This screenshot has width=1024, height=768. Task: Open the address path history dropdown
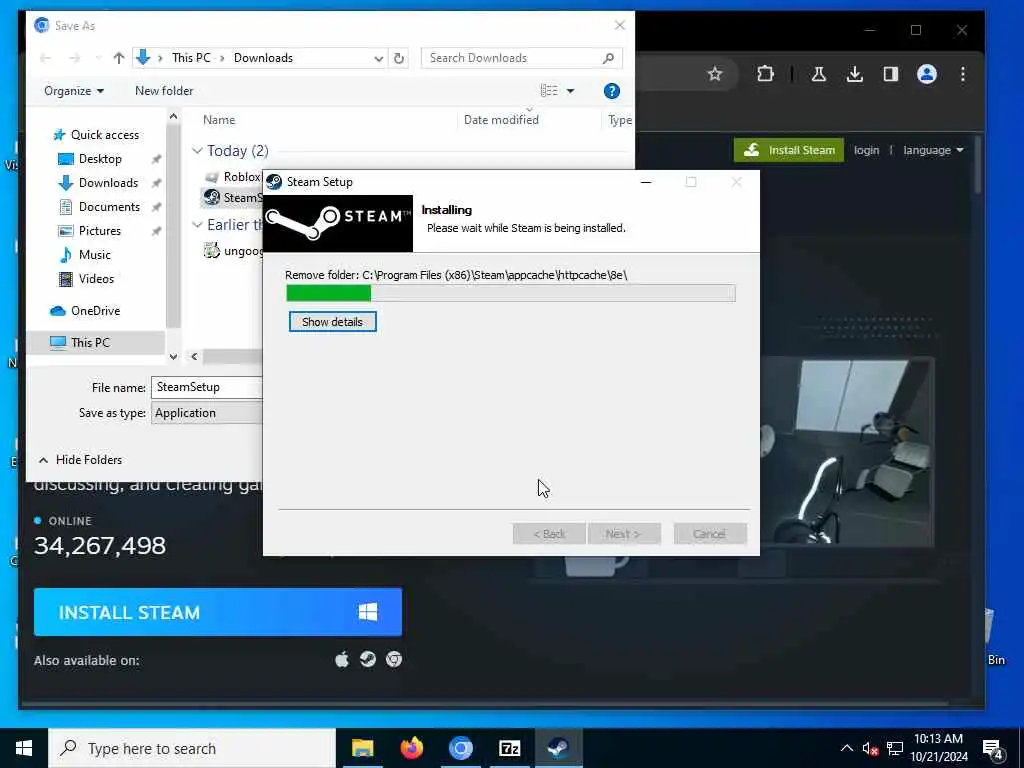378,58
